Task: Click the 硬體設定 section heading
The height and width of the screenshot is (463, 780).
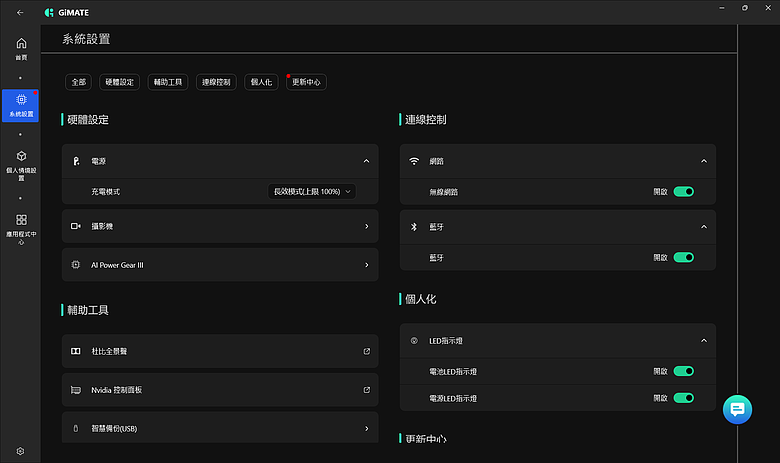Action: tap(88, 119)
